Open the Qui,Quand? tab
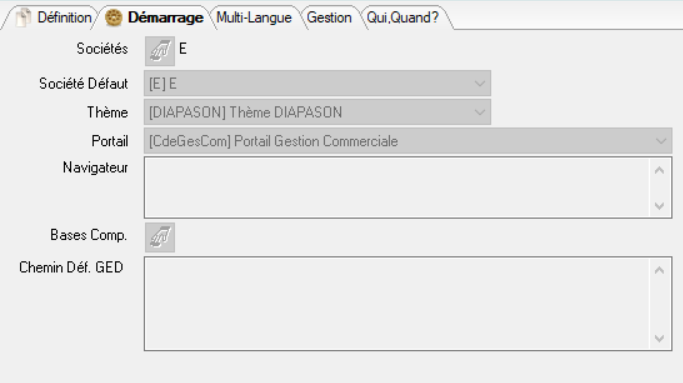The height and width of the screenshot is (383, 683). click(x=402, y=17)
